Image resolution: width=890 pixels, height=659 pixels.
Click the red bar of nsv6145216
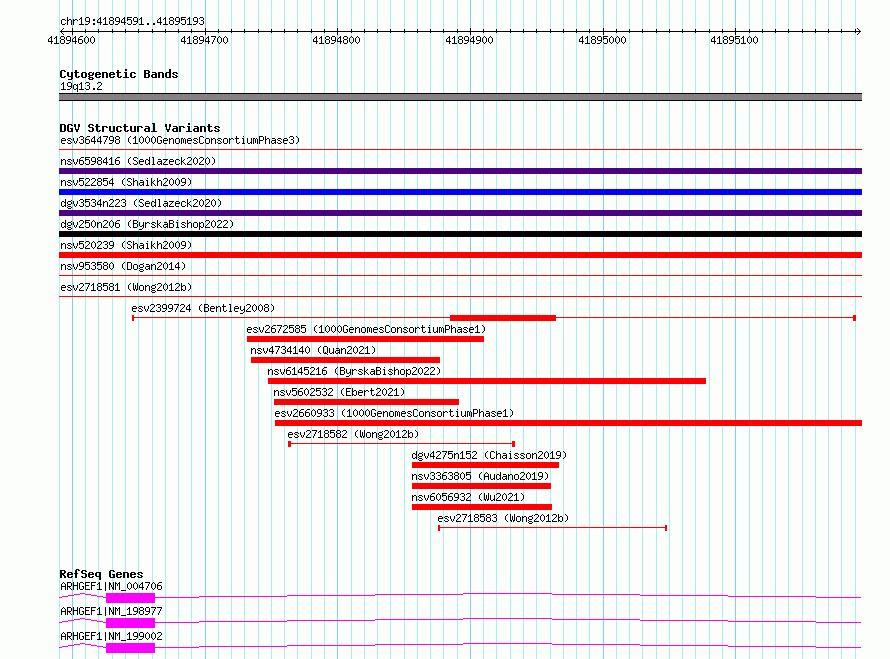487,381
